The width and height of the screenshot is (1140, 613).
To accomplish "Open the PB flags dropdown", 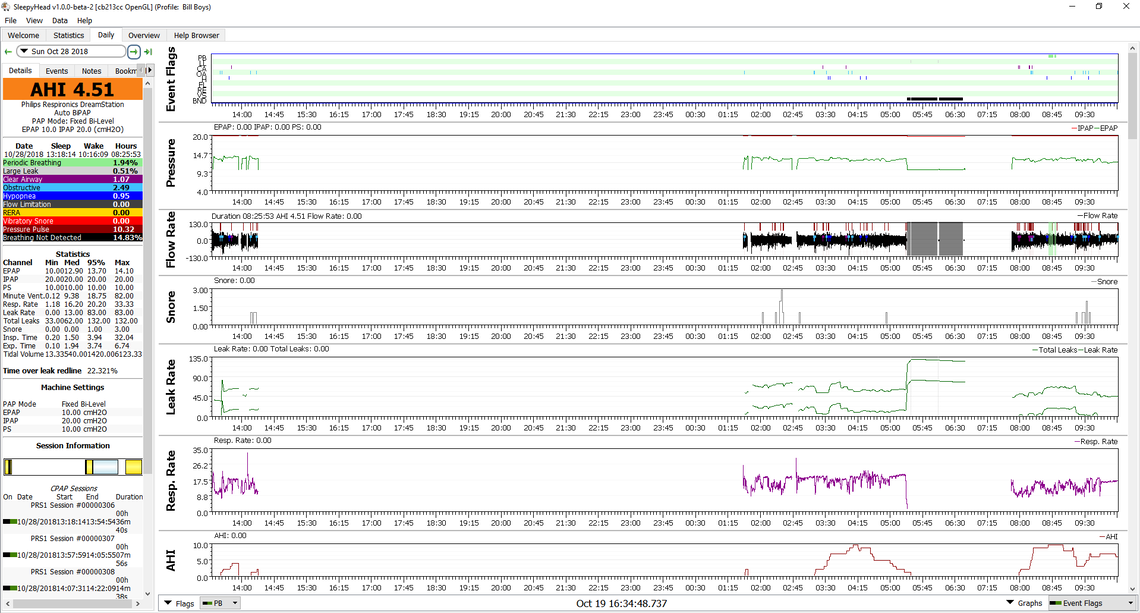I will [220, 604].
